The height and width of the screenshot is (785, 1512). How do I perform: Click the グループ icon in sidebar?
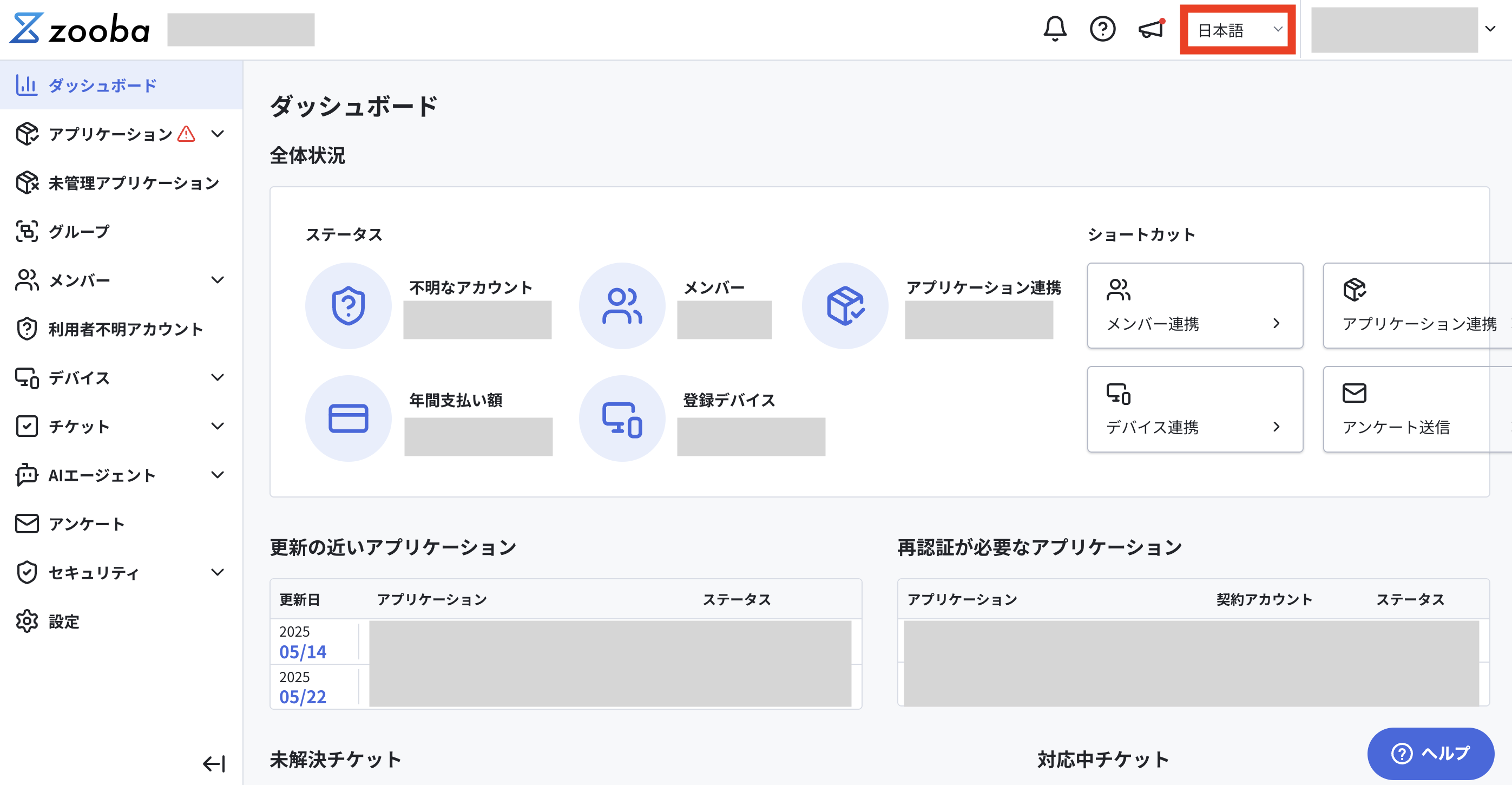(x=27, y=231)
